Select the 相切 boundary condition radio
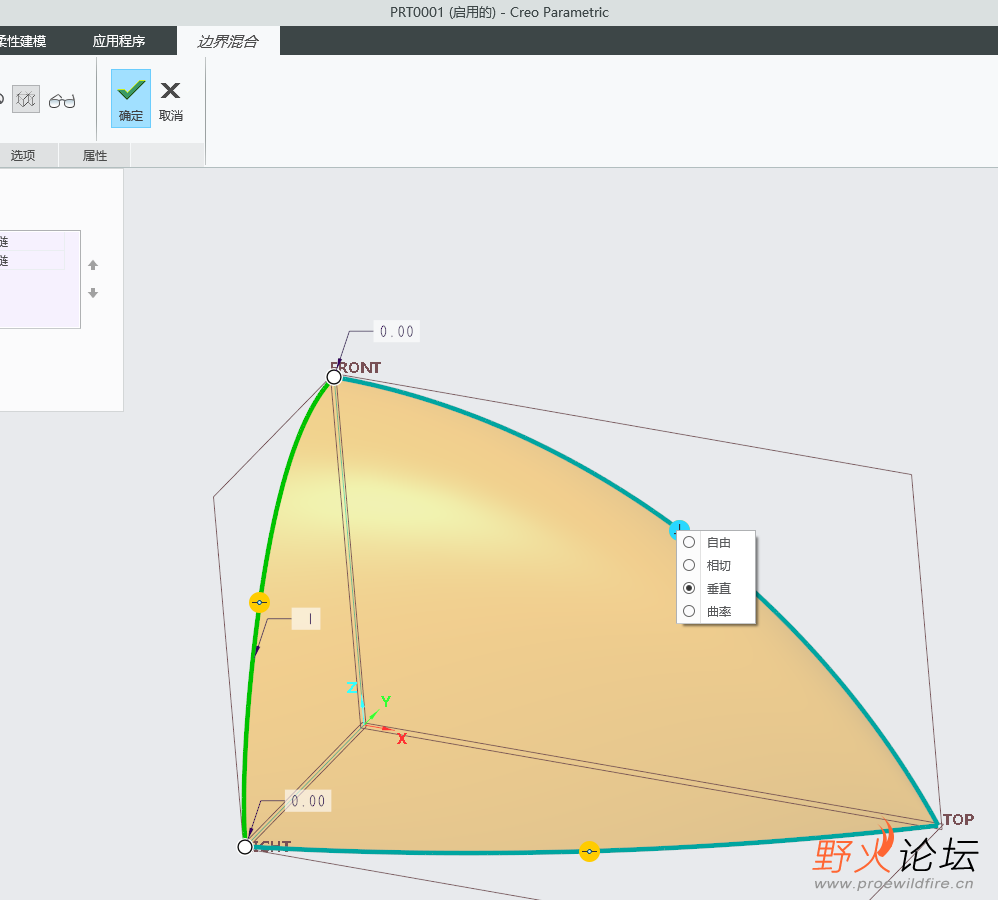This screenshot has width=998, height=900. click(689, 565)
